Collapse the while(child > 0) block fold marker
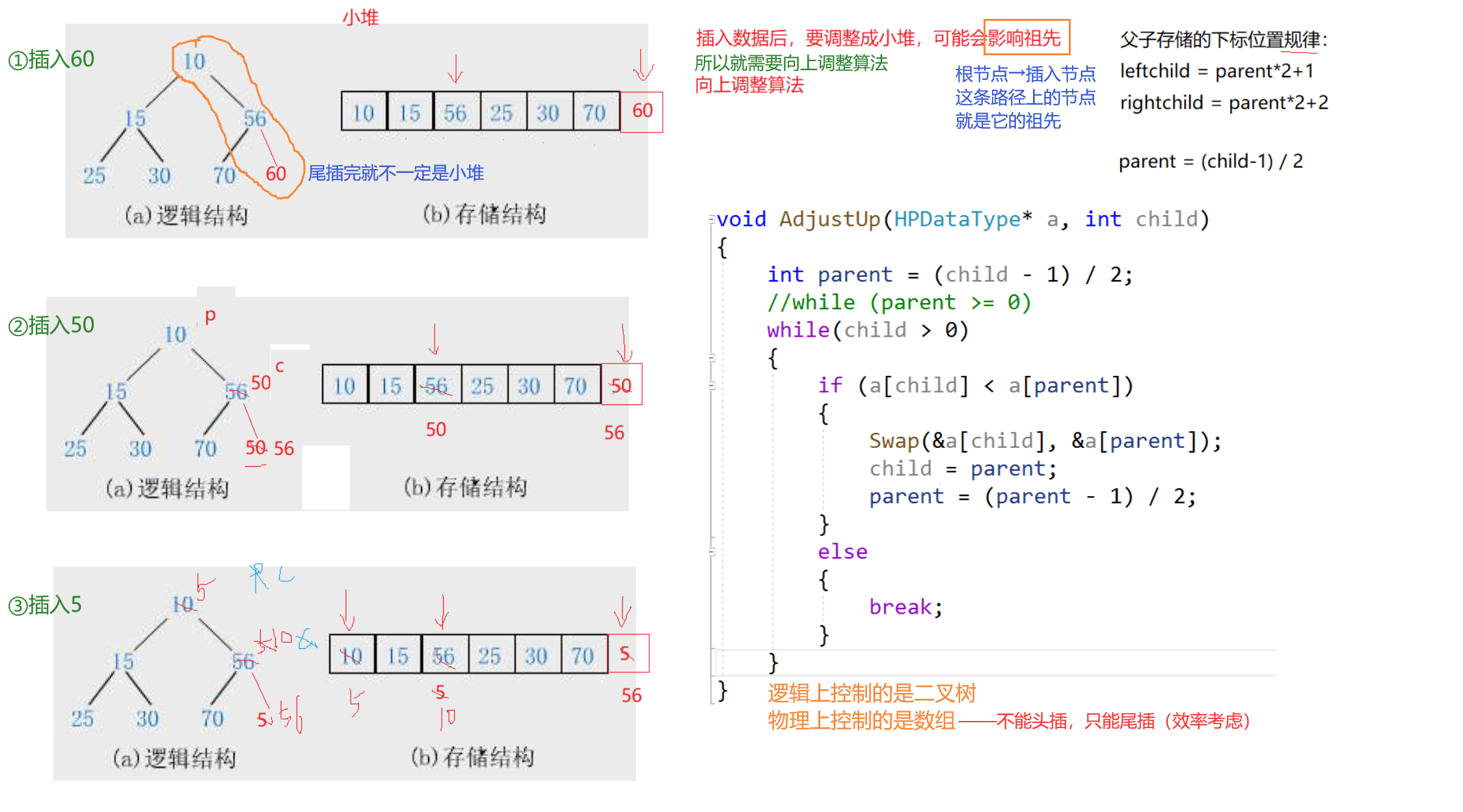 pyautogui.click(x=711, y=358)
